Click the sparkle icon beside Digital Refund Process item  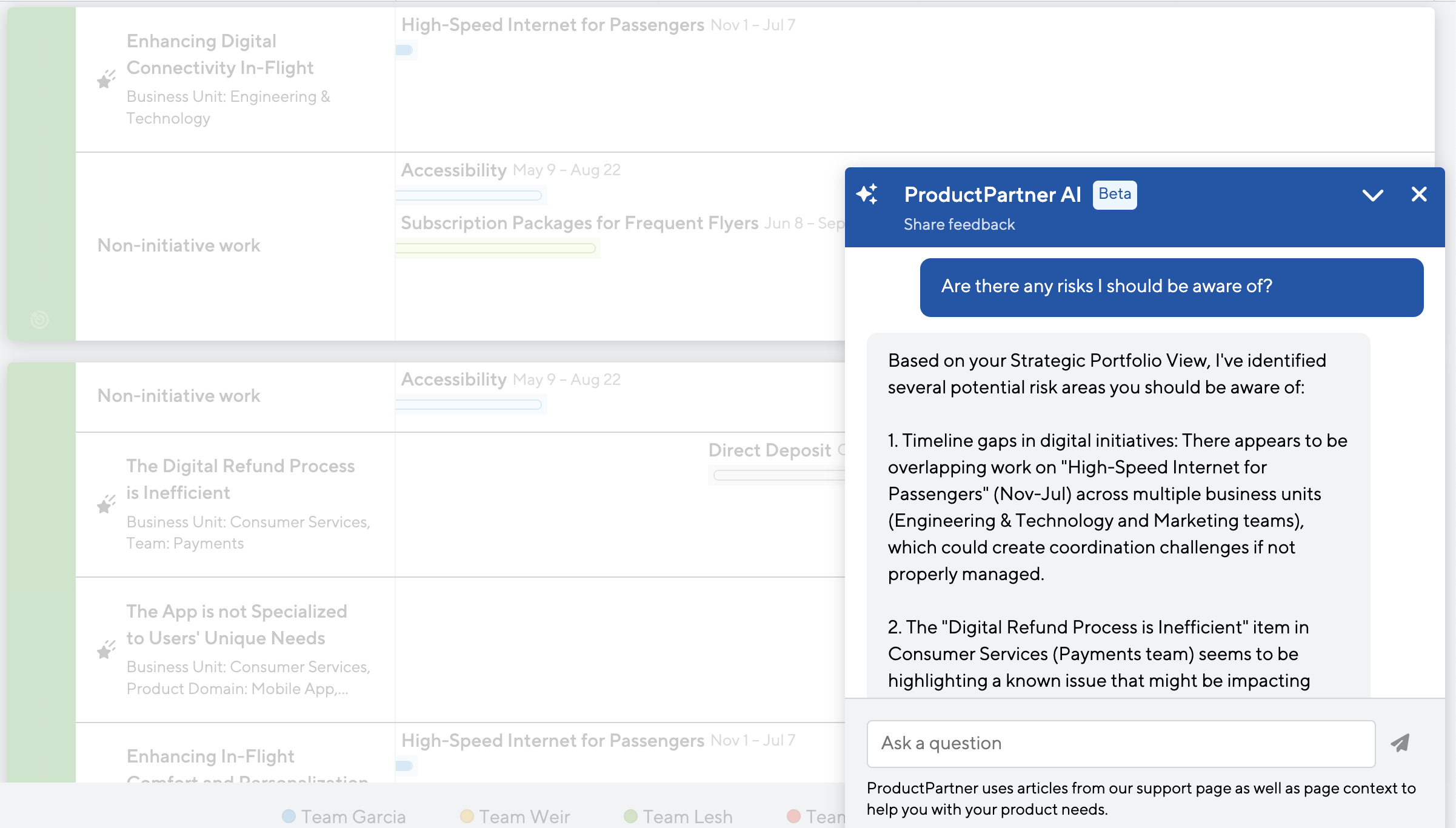[x=105, y=504]
